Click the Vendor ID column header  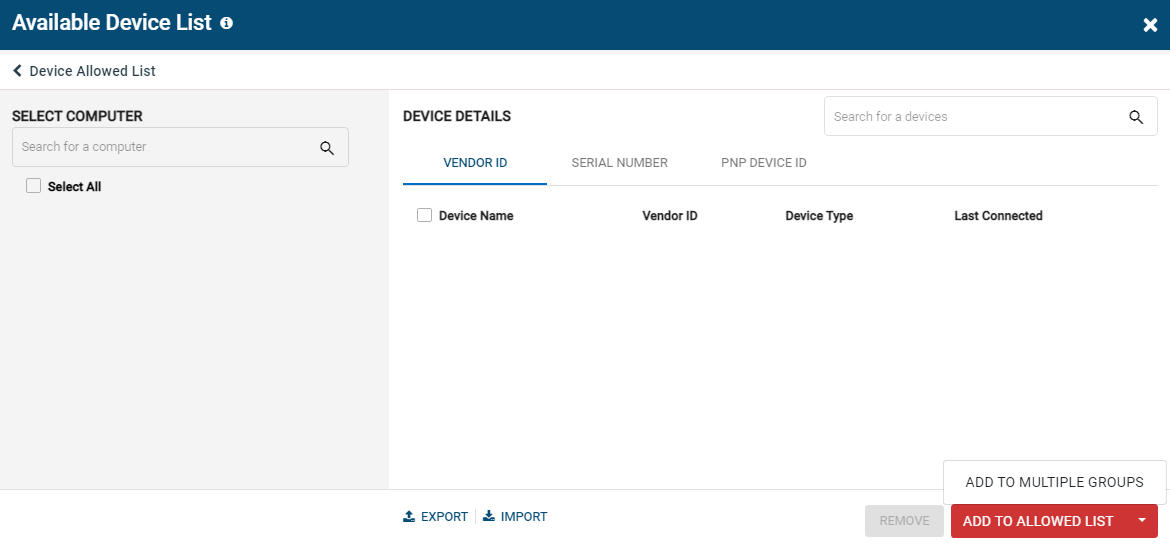point(669,216)
